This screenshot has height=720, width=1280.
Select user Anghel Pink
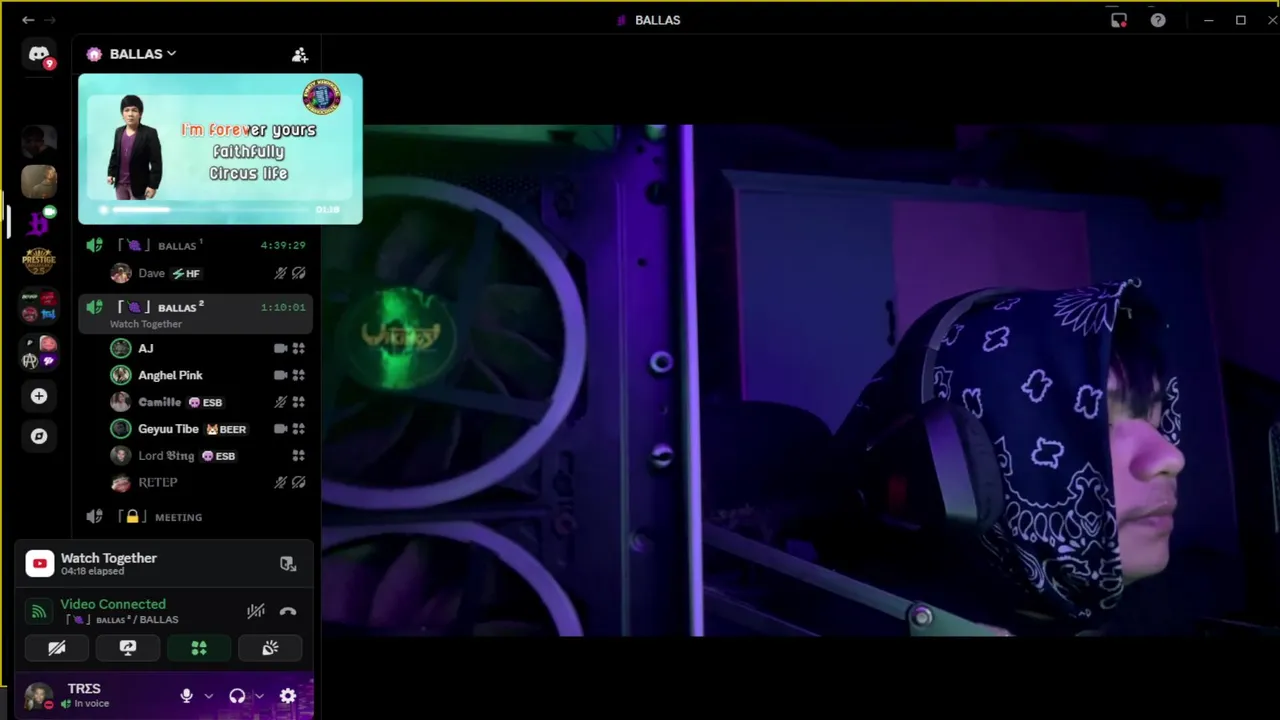pos(208,375)
